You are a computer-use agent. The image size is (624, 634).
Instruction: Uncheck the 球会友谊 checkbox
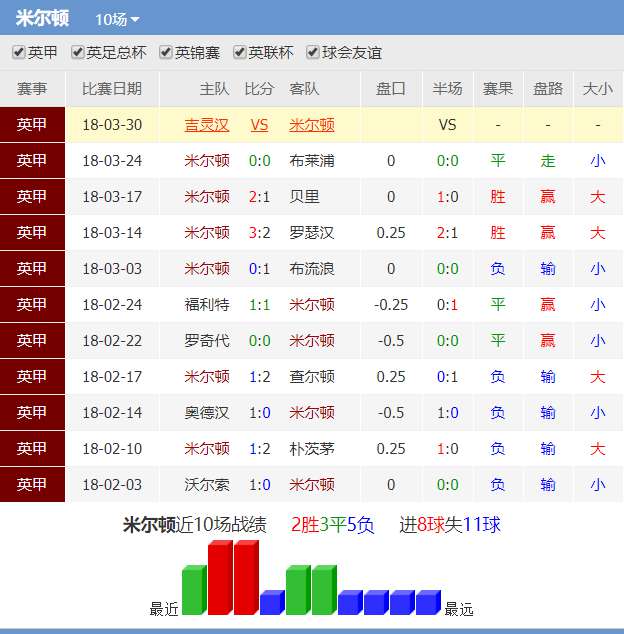313,53
